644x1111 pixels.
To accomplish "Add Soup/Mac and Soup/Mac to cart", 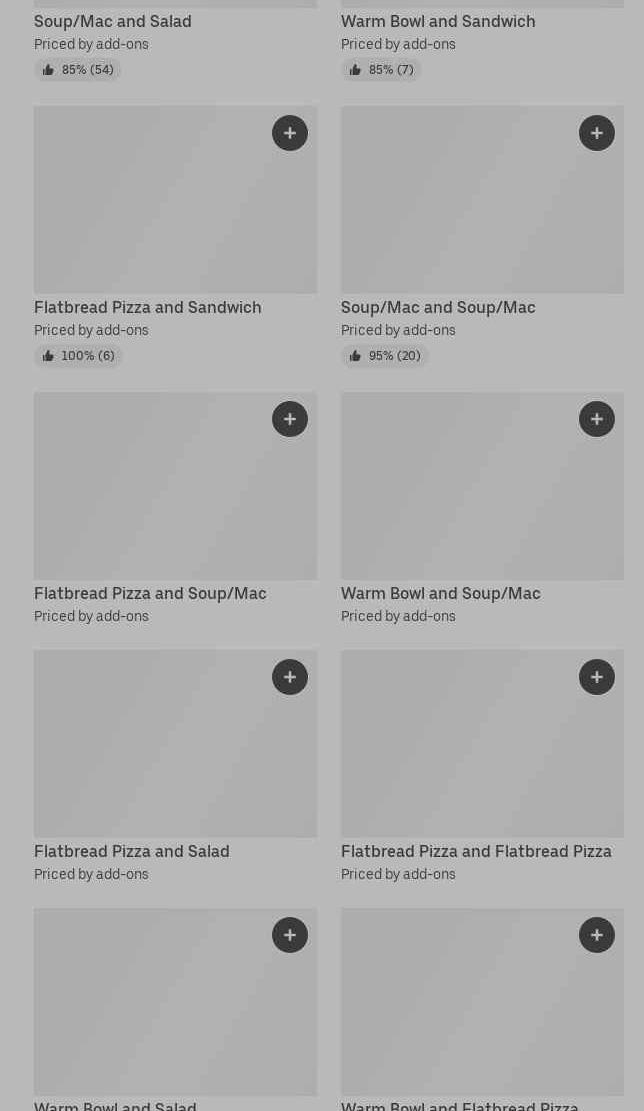I will click(x=597, y=133).
